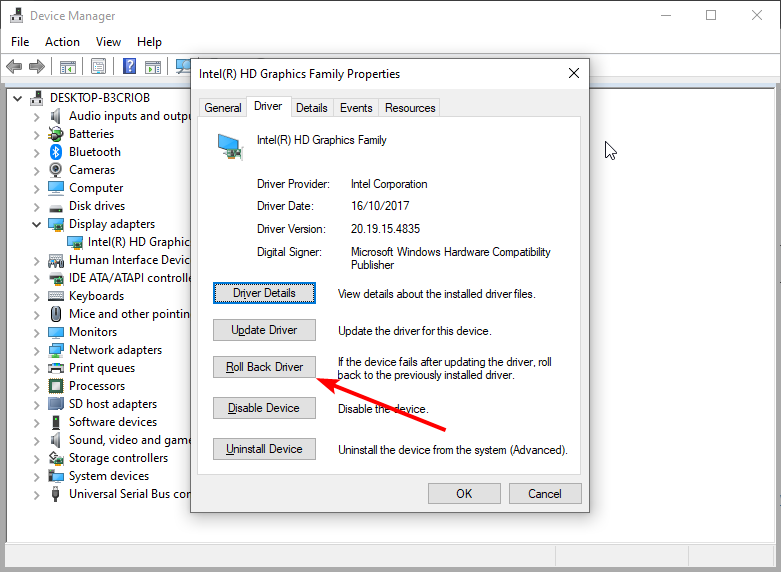Click the Disable Device button

tap(264, 408)
